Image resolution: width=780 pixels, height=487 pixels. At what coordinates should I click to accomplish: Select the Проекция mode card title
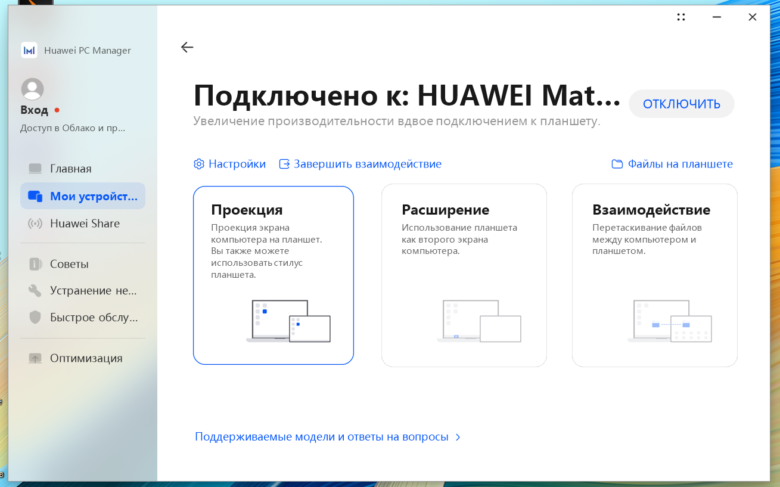pyautogui.click(x=247, y=210)
